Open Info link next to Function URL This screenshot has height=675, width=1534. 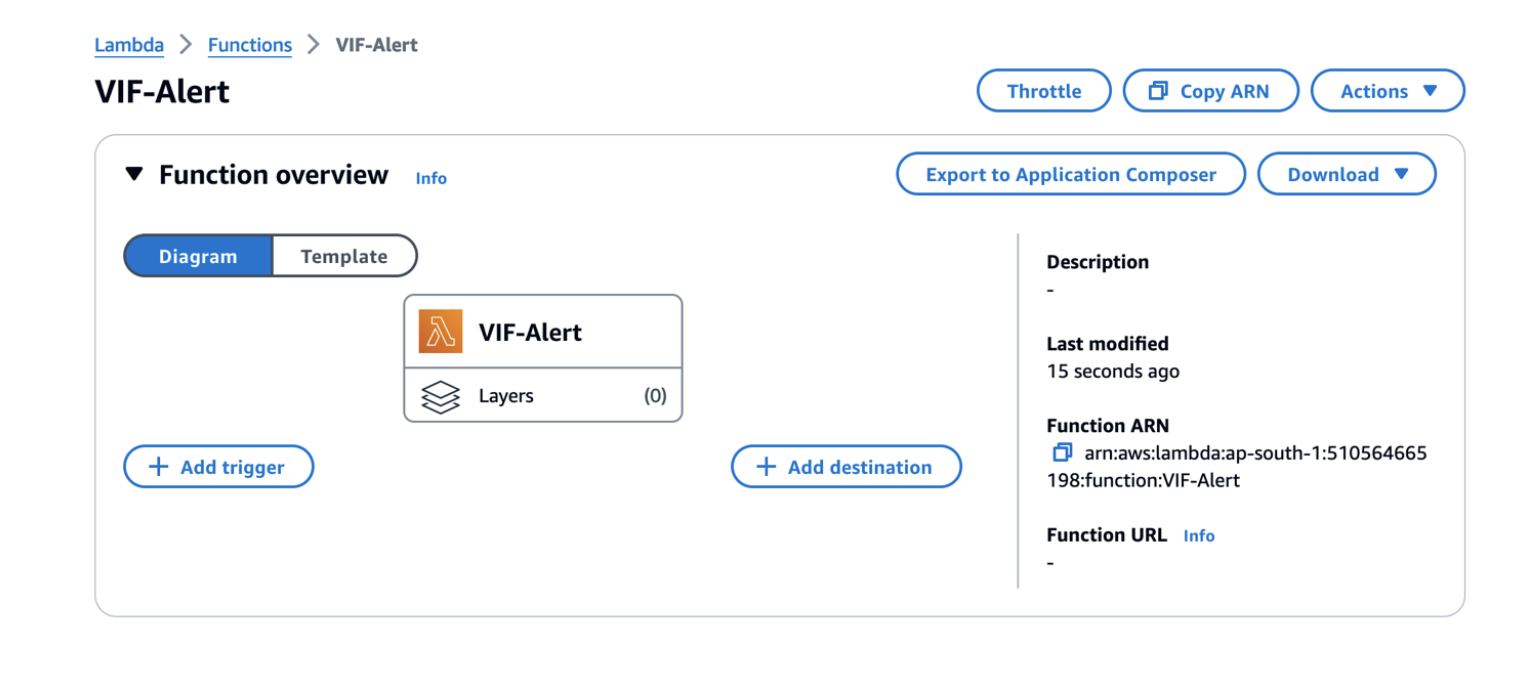1199,536
